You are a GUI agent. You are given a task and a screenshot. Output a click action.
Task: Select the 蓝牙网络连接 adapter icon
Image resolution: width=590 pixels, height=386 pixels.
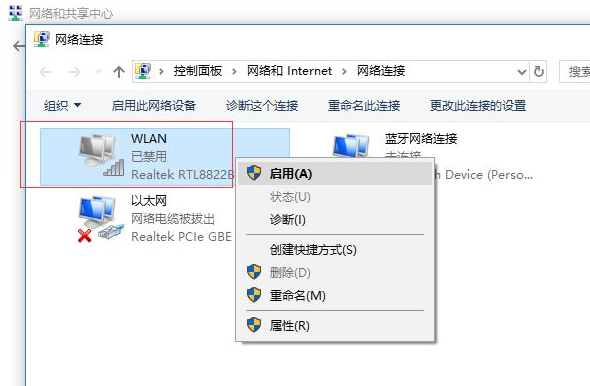(351, 146)
